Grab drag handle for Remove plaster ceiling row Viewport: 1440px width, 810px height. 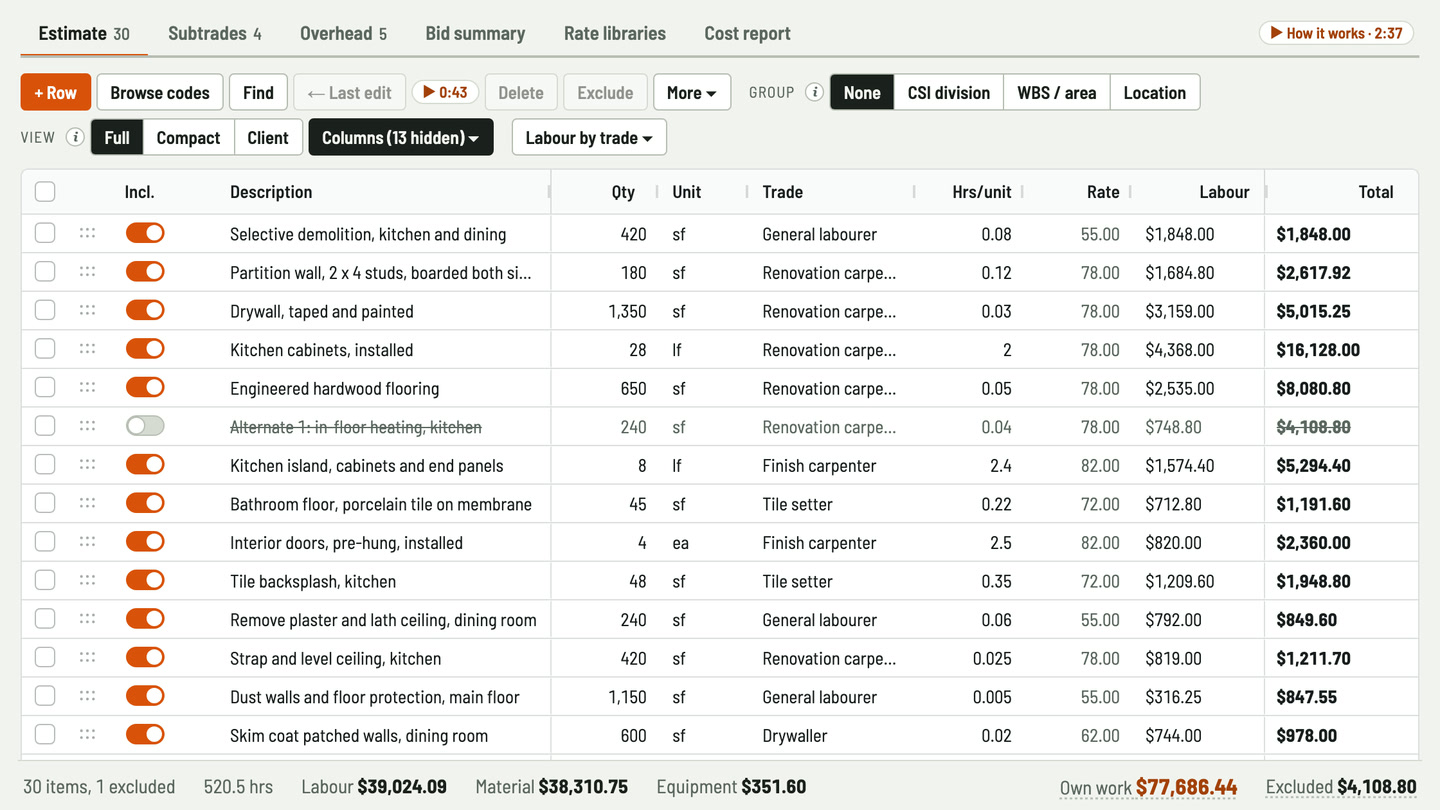coord(87,619)
